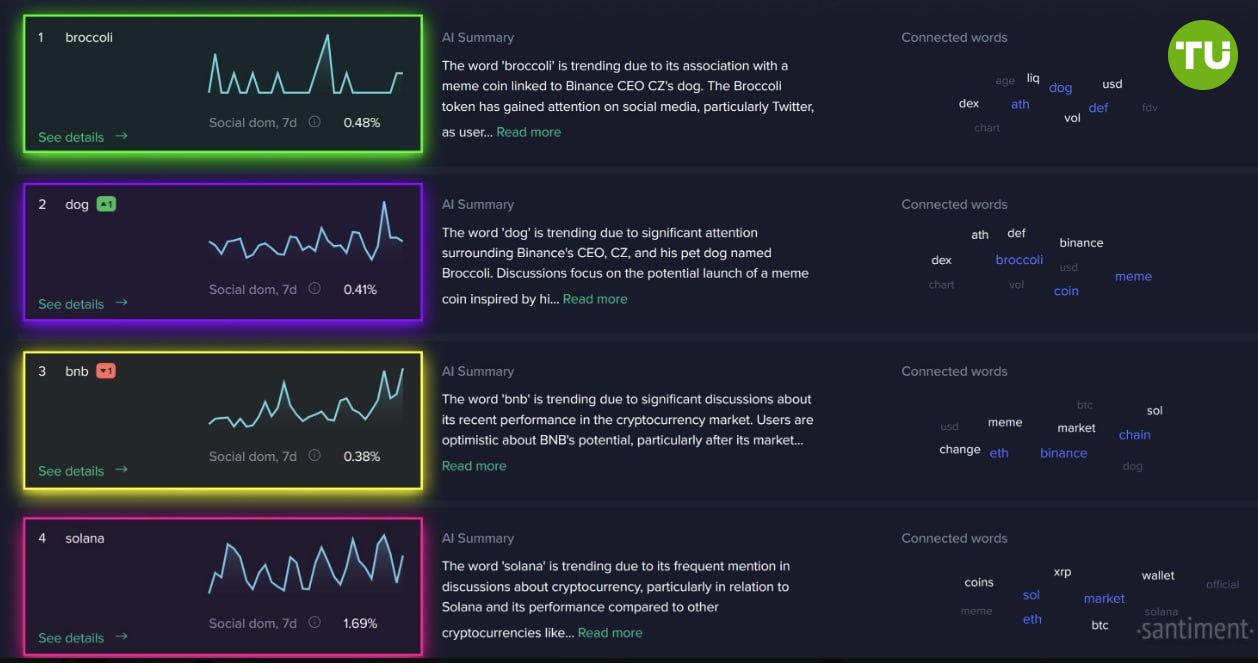Screen dimensions: 1258x664
Task: Expand Read more in bnb AI Summary
Action: pos(474,466)
